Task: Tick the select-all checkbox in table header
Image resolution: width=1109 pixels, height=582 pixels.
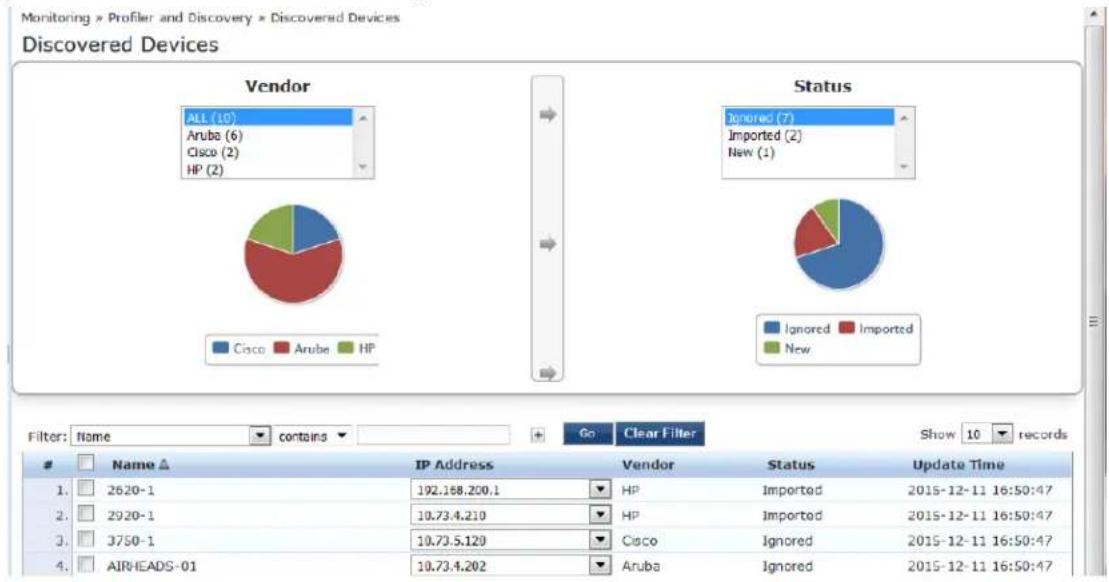Action: click(86, 463)
